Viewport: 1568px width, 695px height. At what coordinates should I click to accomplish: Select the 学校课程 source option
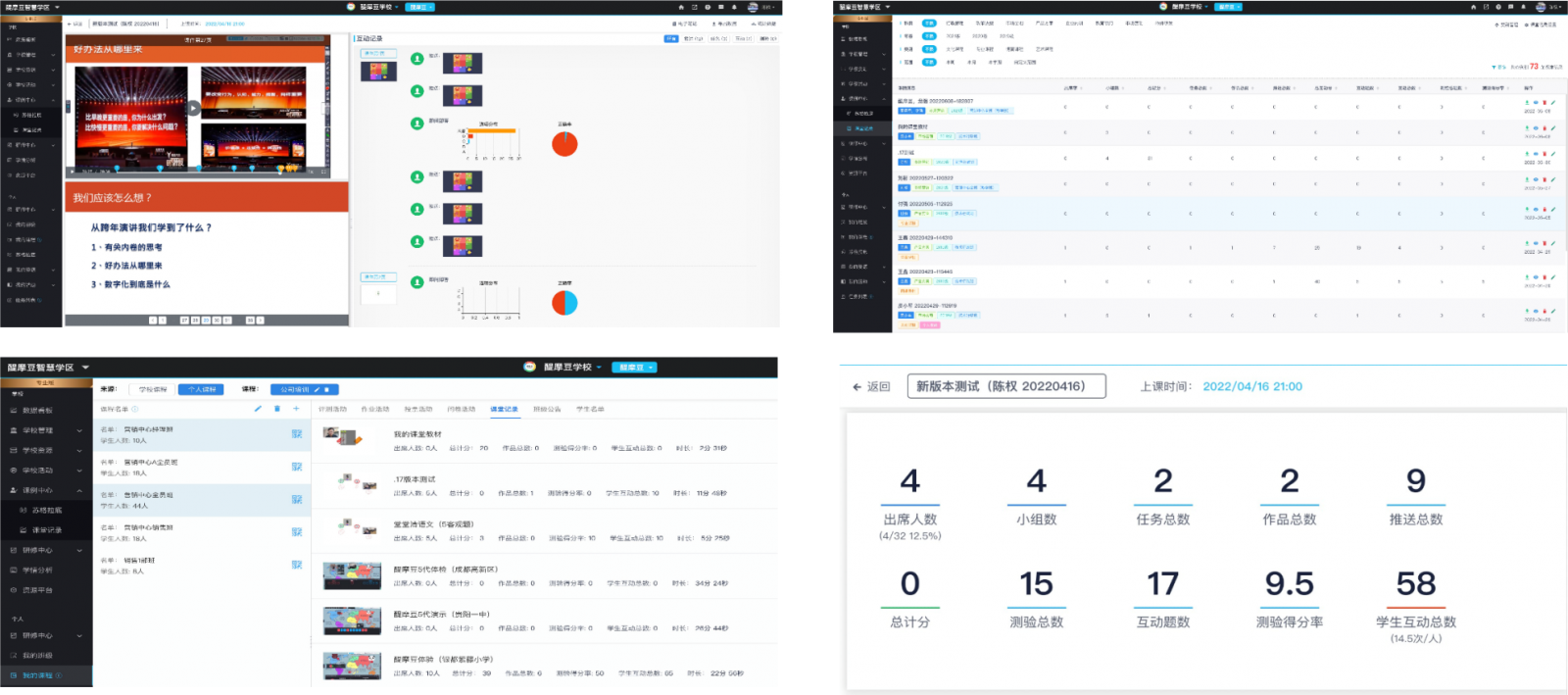click(153, 389)
